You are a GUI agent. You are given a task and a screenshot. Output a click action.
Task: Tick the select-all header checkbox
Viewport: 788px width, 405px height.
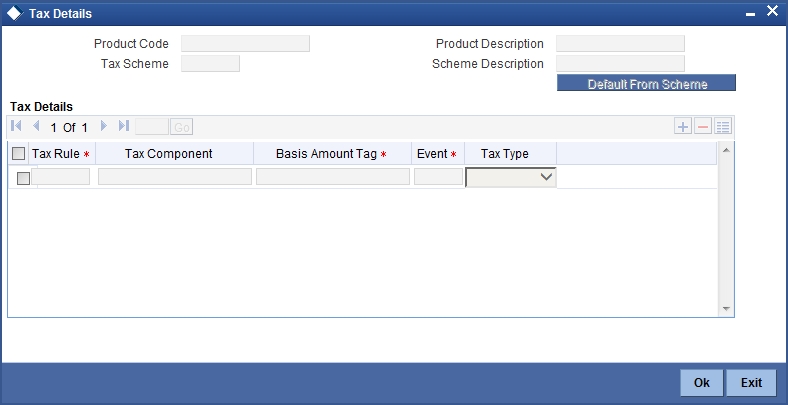[x=19, y=154]
